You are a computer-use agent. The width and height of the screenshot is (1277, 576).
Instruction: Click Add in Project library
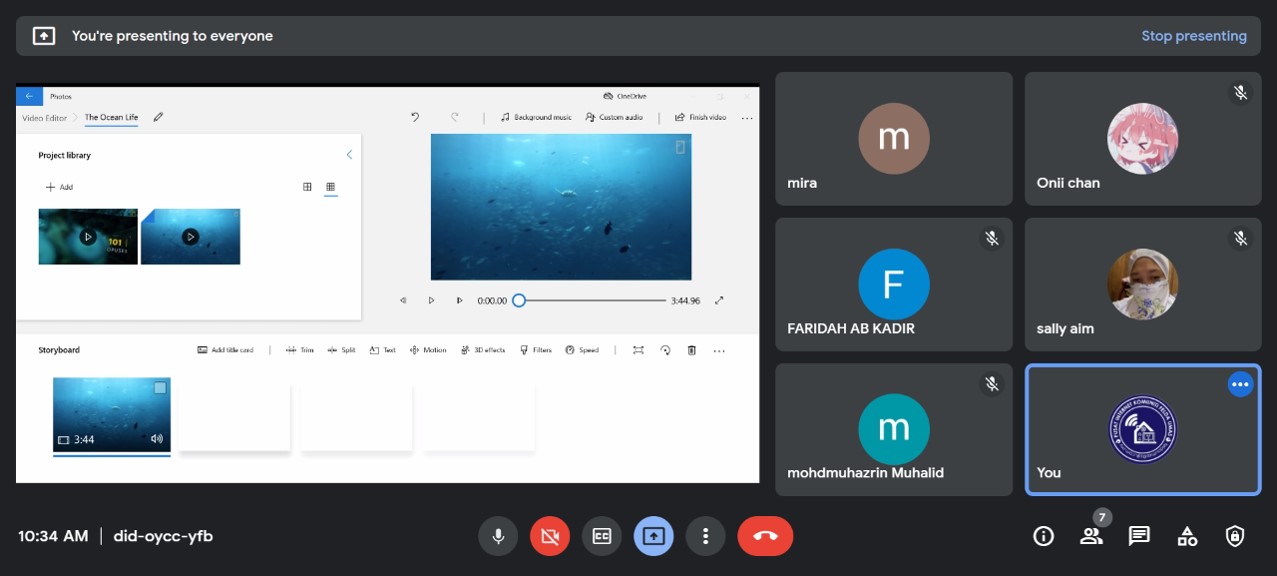click(x=59, y=187)
